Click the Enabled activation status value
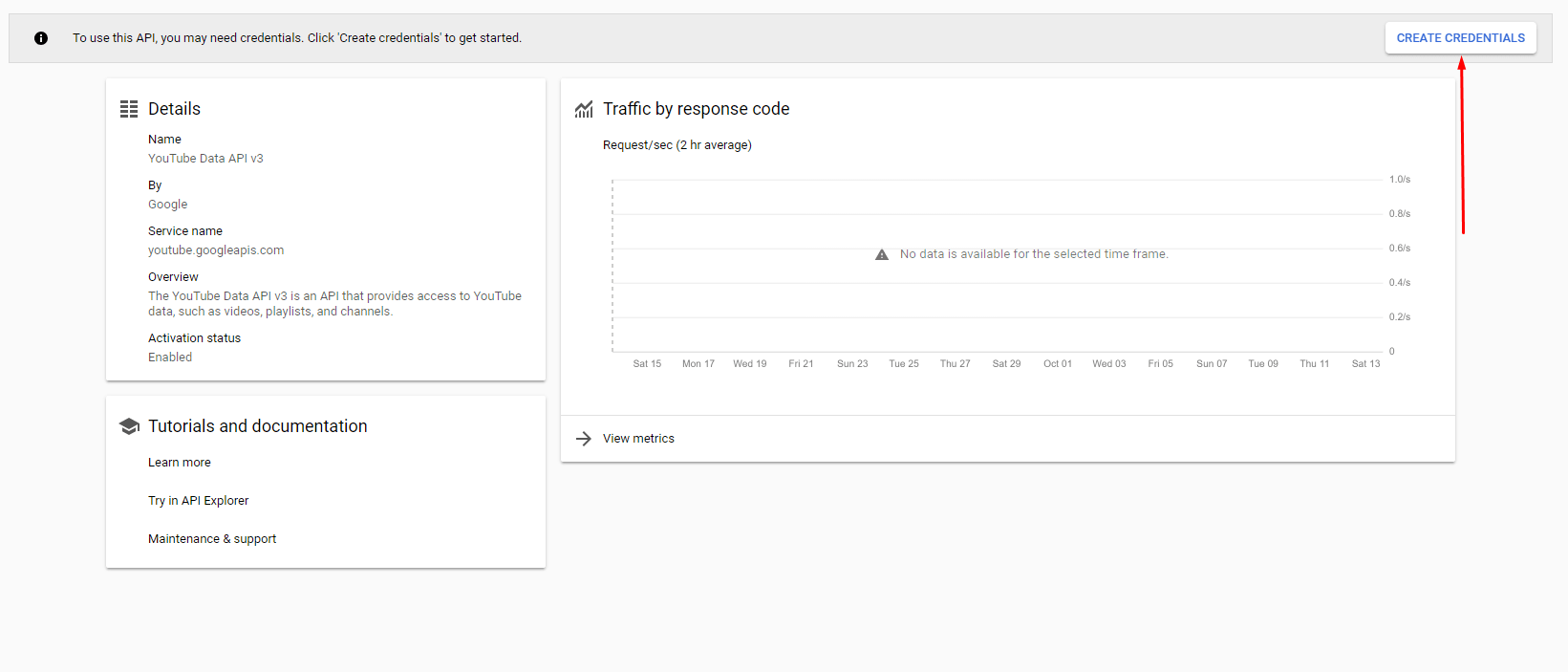The height and width of the screenshot is (672, 1568). pyautogui.click(x=170, y=358)
